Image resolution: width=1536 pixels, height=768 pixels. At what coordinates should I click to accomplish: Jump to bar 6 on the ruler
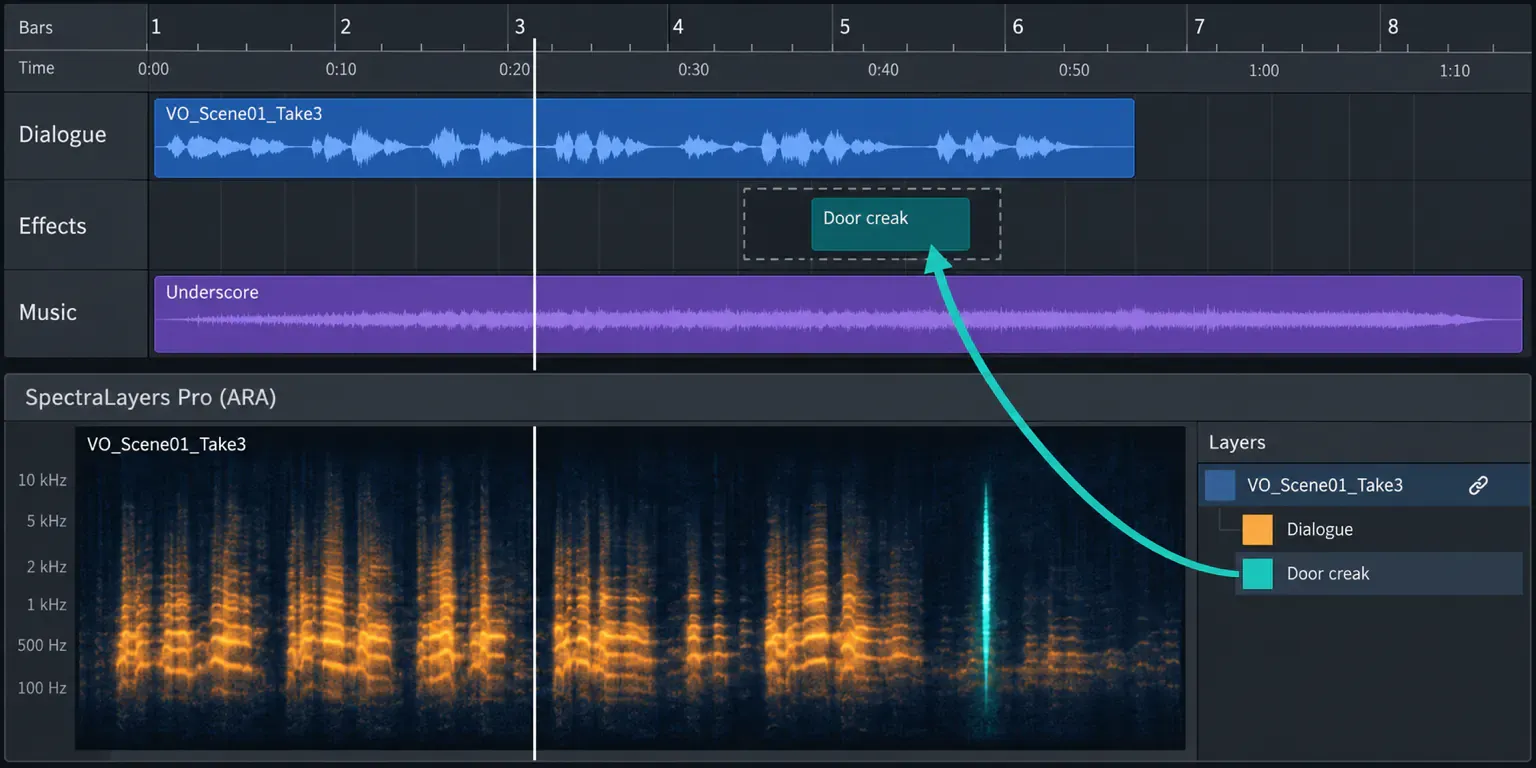point(1018,27)
